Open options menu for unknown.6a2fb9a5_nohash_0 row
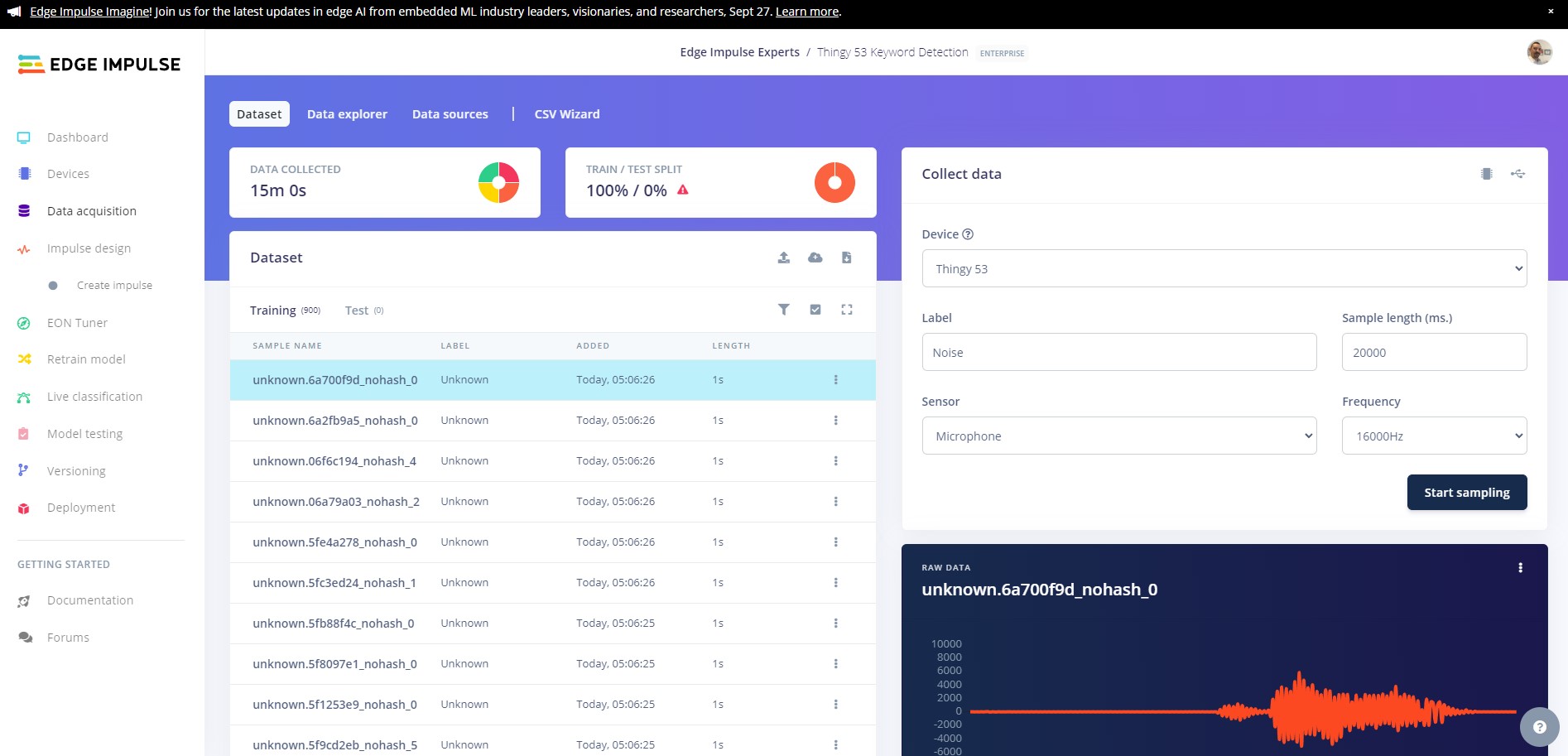Viewport: 1568px width, 756px height. pyautogui.click(x=835, y=421)
